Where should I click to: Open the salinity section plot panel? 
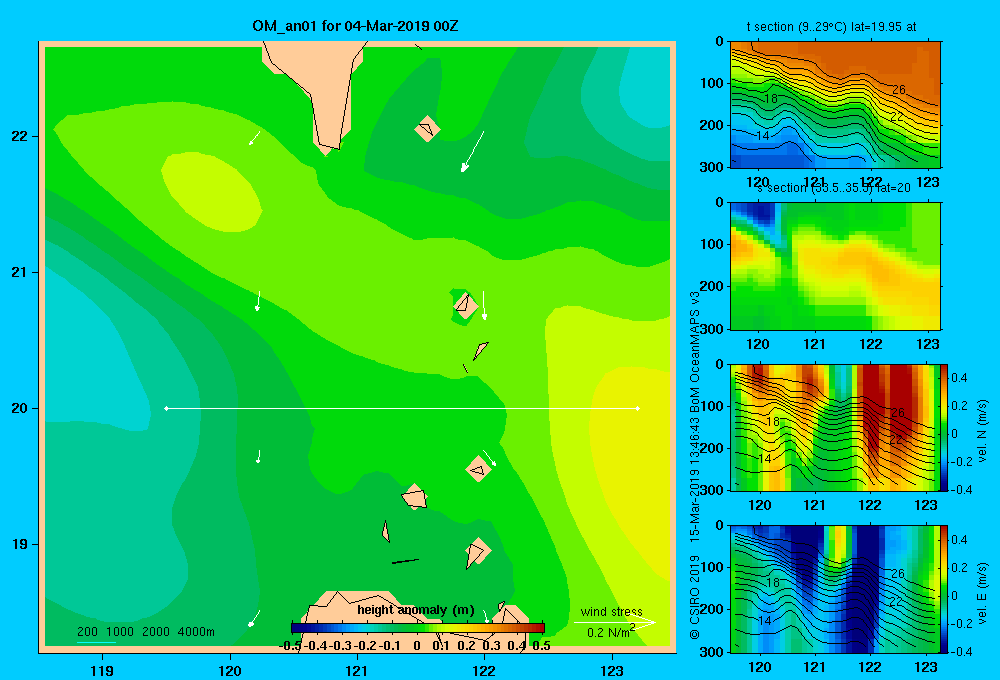tap(835, 266)
